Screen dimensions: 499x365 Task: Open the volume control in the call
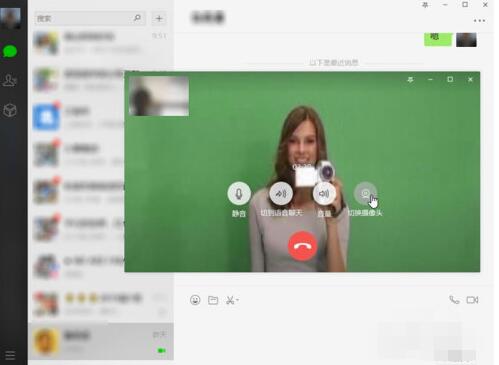coord(324,194)
